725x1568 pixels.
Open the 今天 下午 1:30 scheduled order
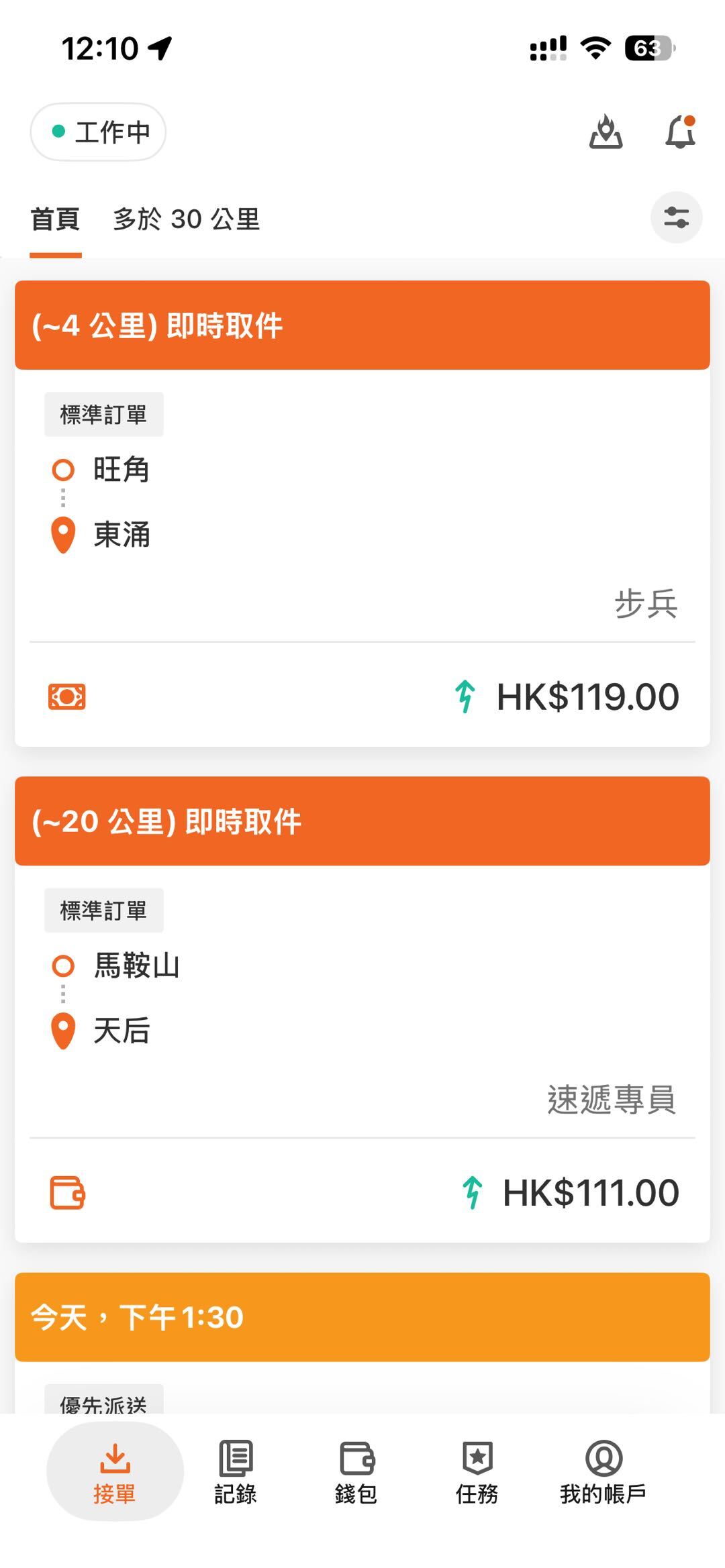tap(362, 1317)
